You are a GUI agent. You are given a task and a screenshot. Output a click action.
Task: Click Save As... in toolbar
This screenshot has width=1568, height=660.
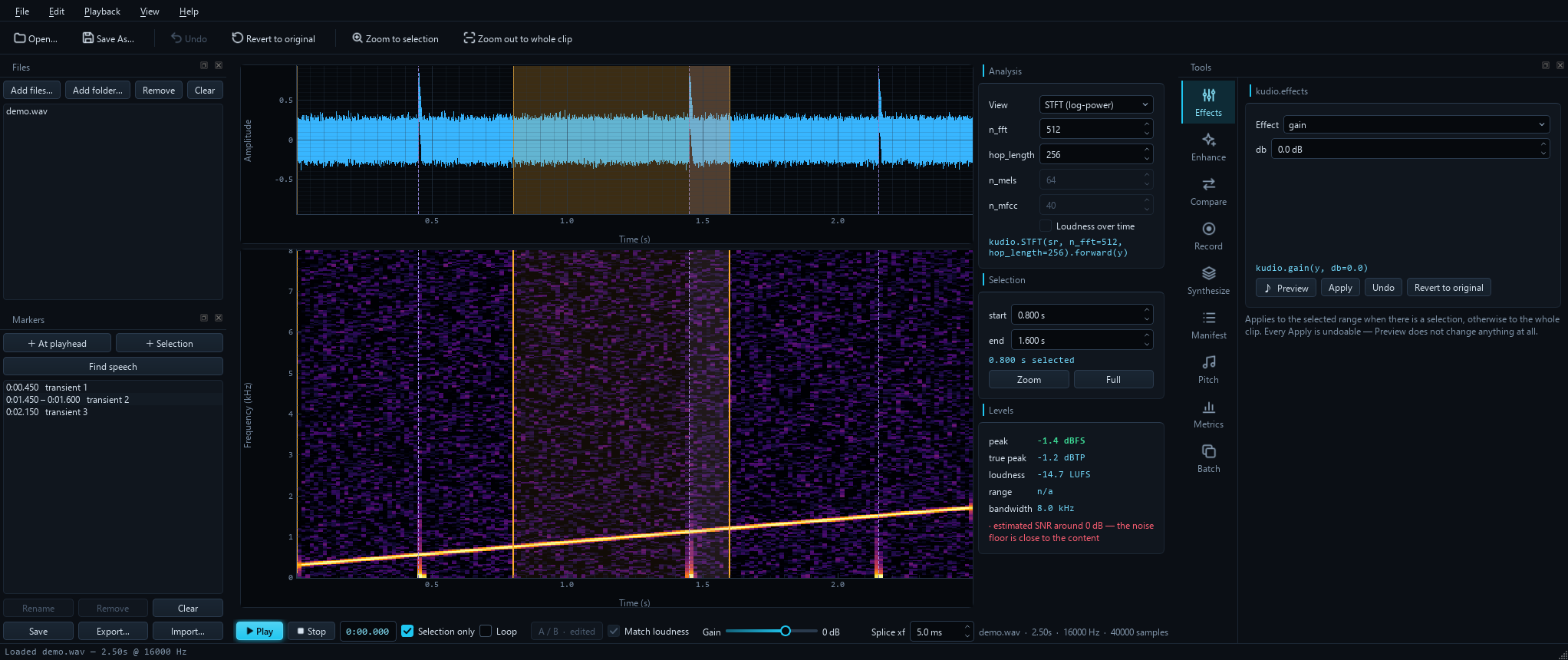(108, 38)
